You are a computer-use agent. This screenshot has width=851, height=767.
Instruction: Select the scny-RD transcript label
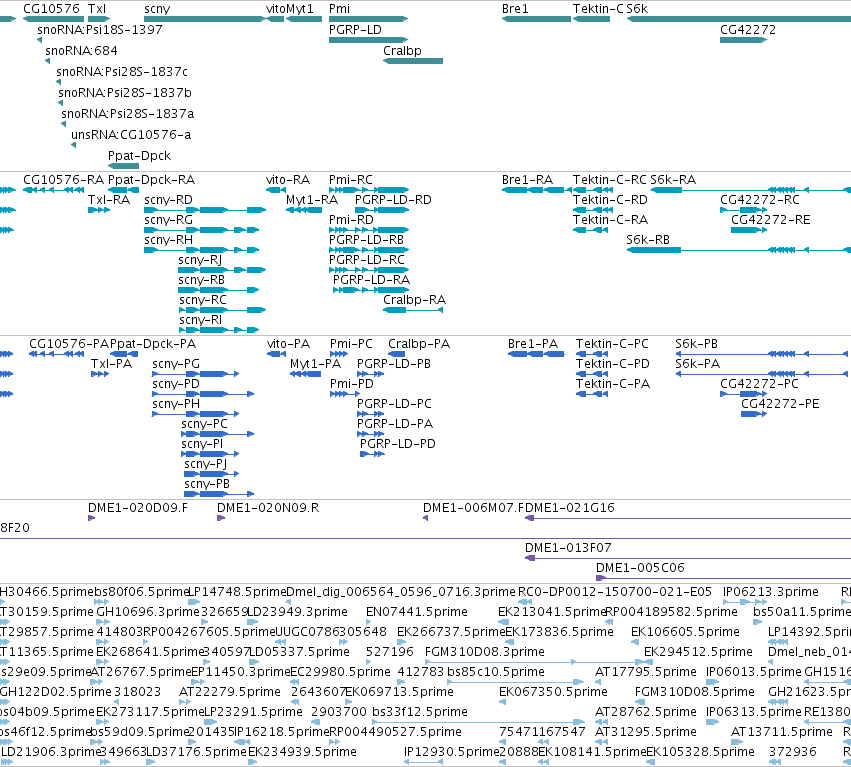[168, 200]
